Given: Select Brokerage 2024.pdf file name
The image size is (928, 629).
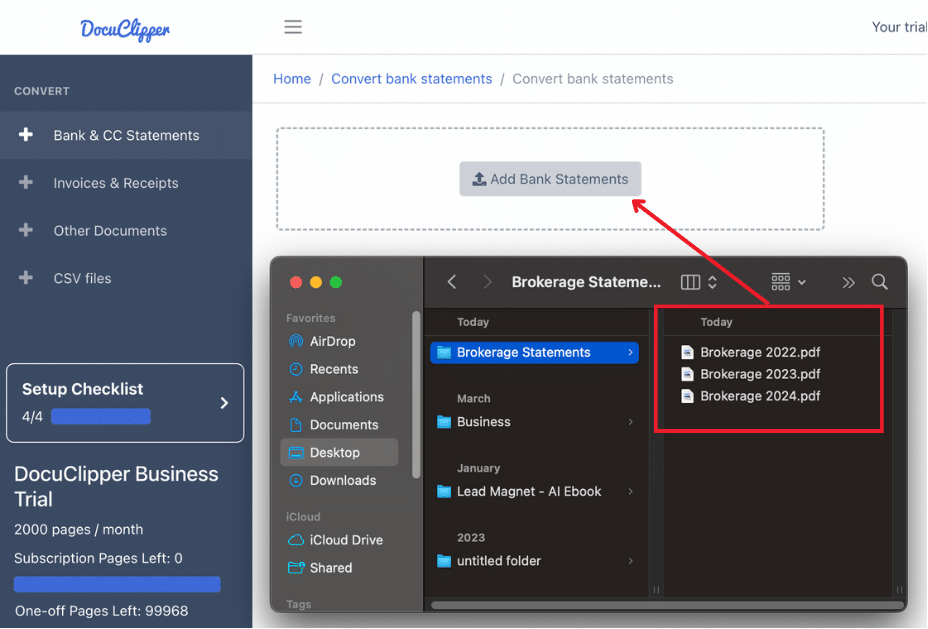Looking at the screenshot, I should 760,396.
